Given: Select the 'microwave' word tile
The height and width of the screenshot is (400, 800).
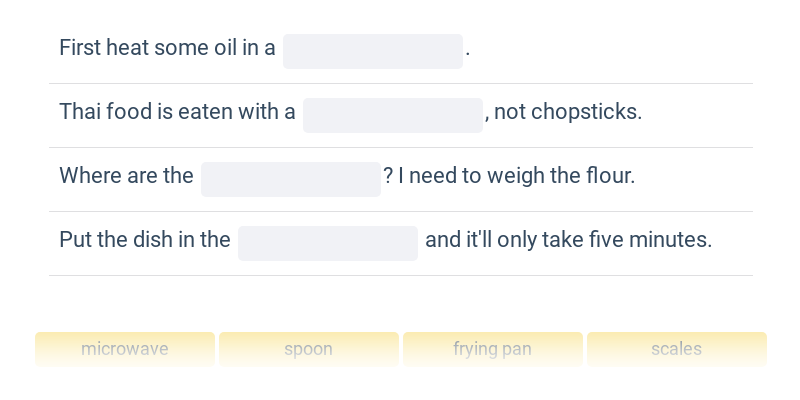Looking at the screenshot, I should click(125, 349).
